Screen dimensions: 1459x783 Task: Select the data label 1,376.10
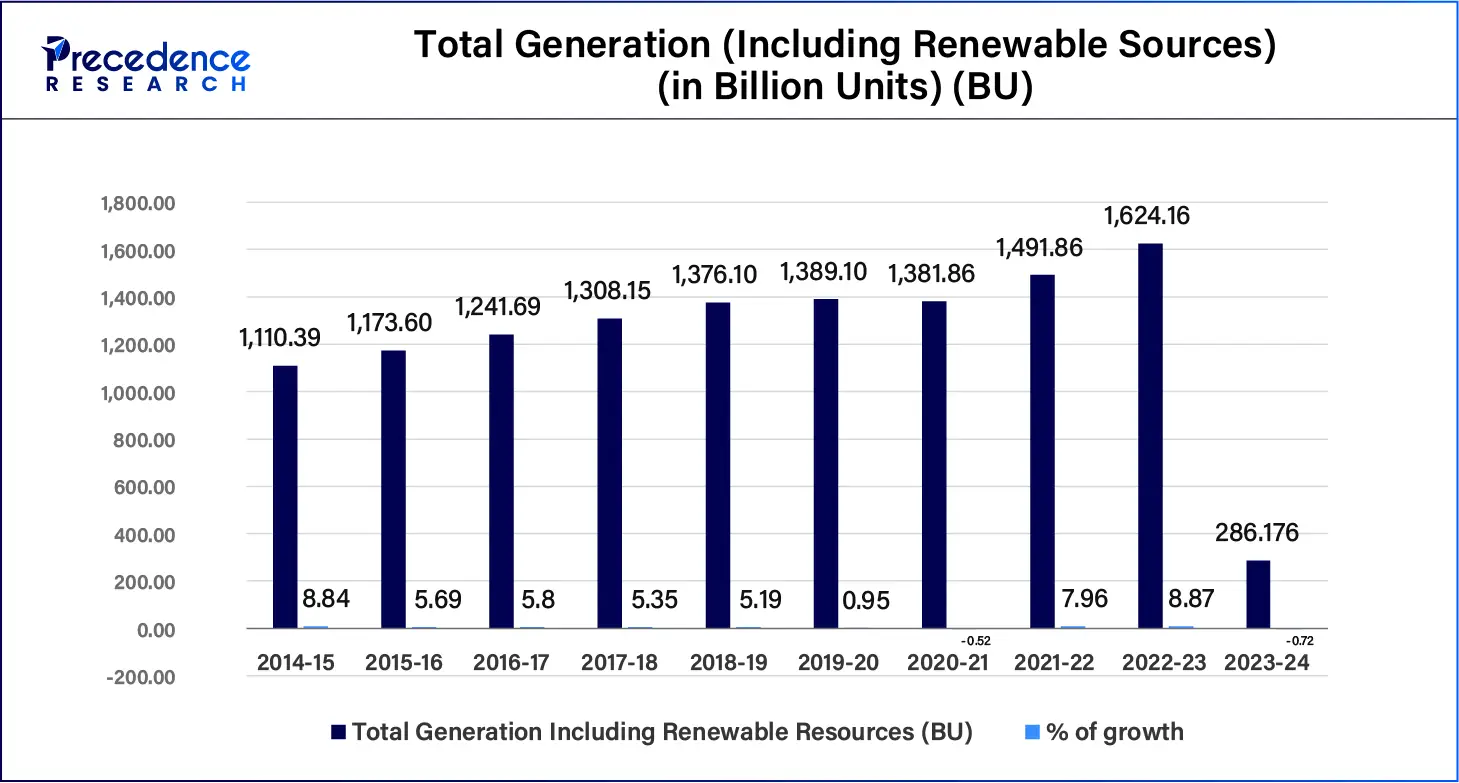714,275
